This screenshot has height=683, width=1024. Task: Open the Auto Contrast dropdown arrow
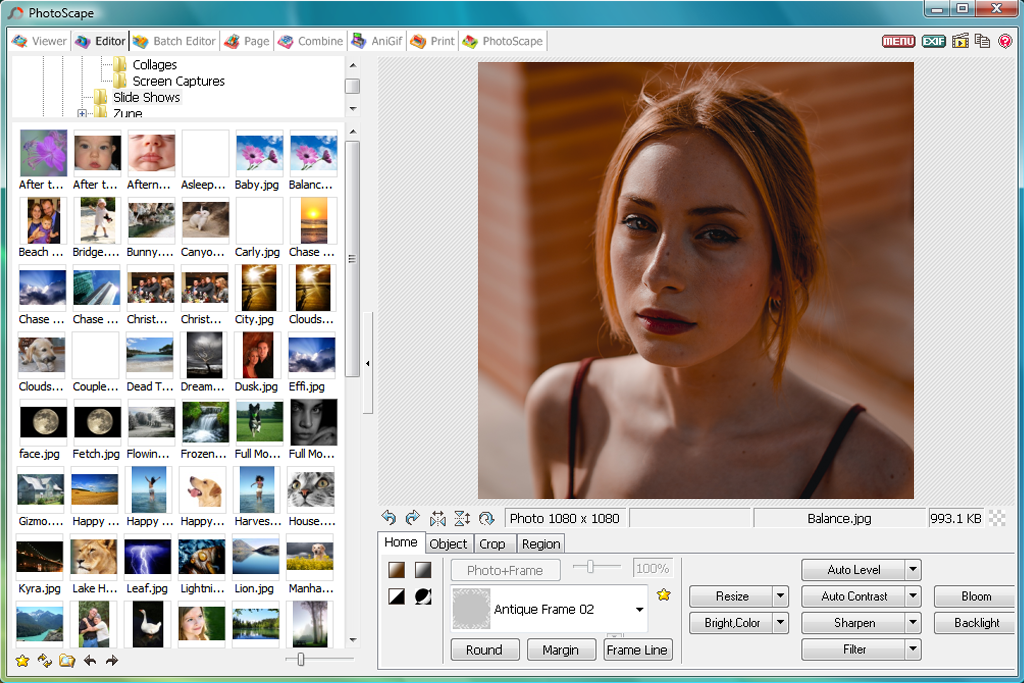[913, 596]
